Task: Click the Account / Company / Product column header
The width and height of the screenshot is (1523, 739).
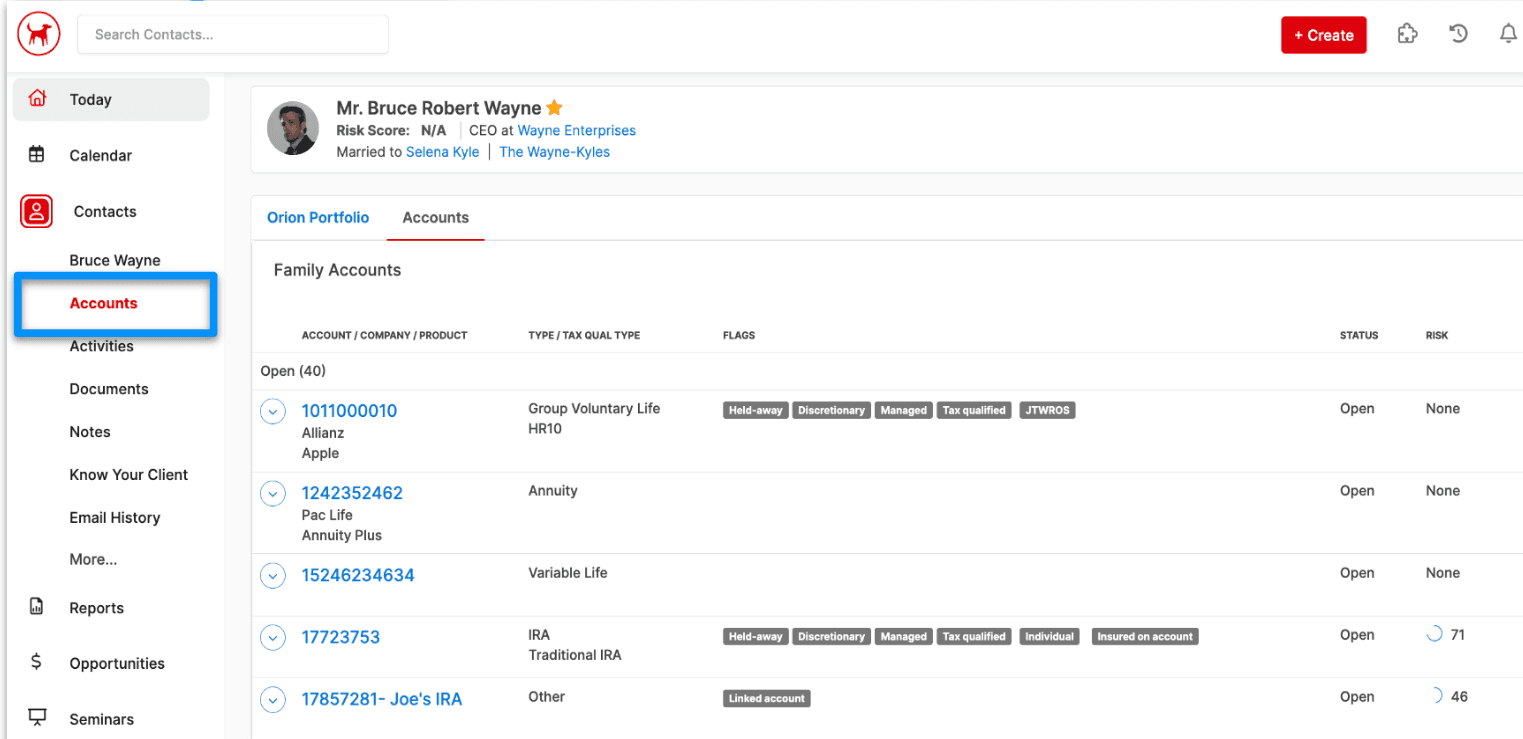Action: click(385, 335)
